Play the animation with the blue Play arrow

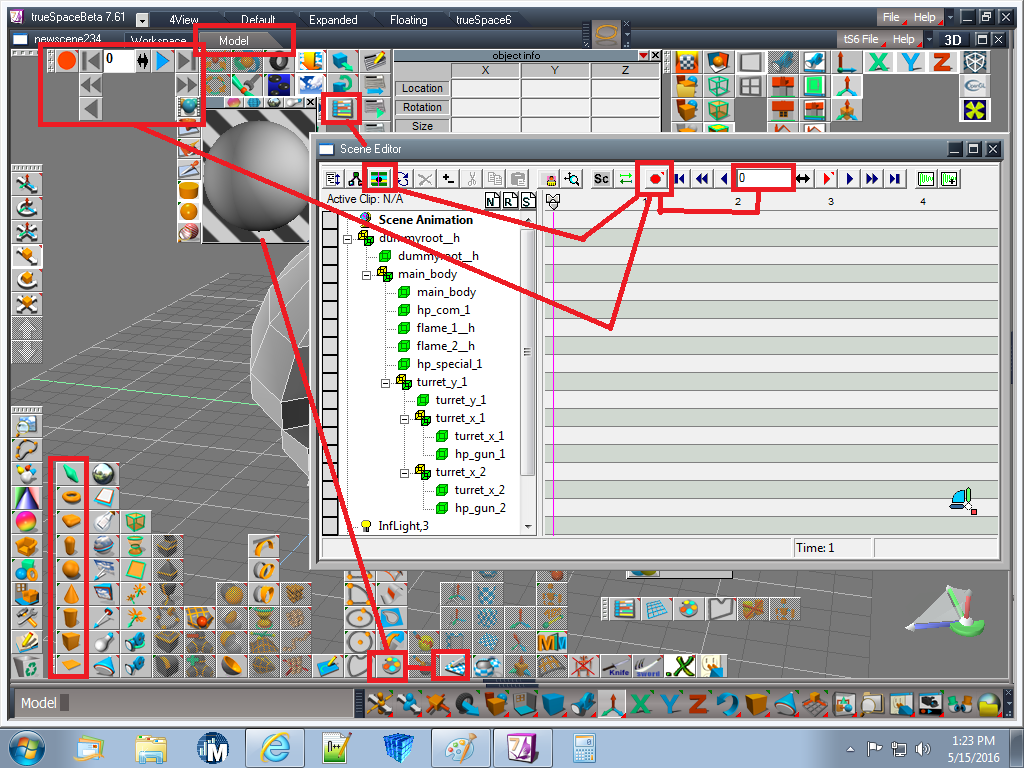click(163, 61)
